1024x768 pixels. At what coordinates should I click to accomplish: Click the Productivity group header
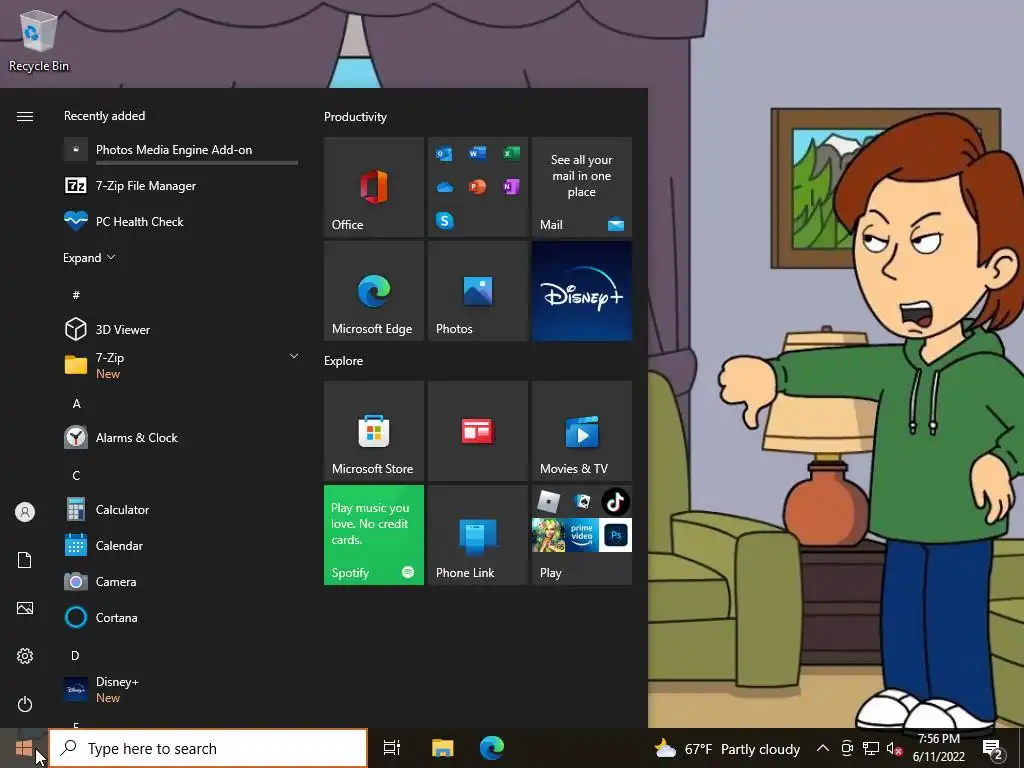point(355,117)
